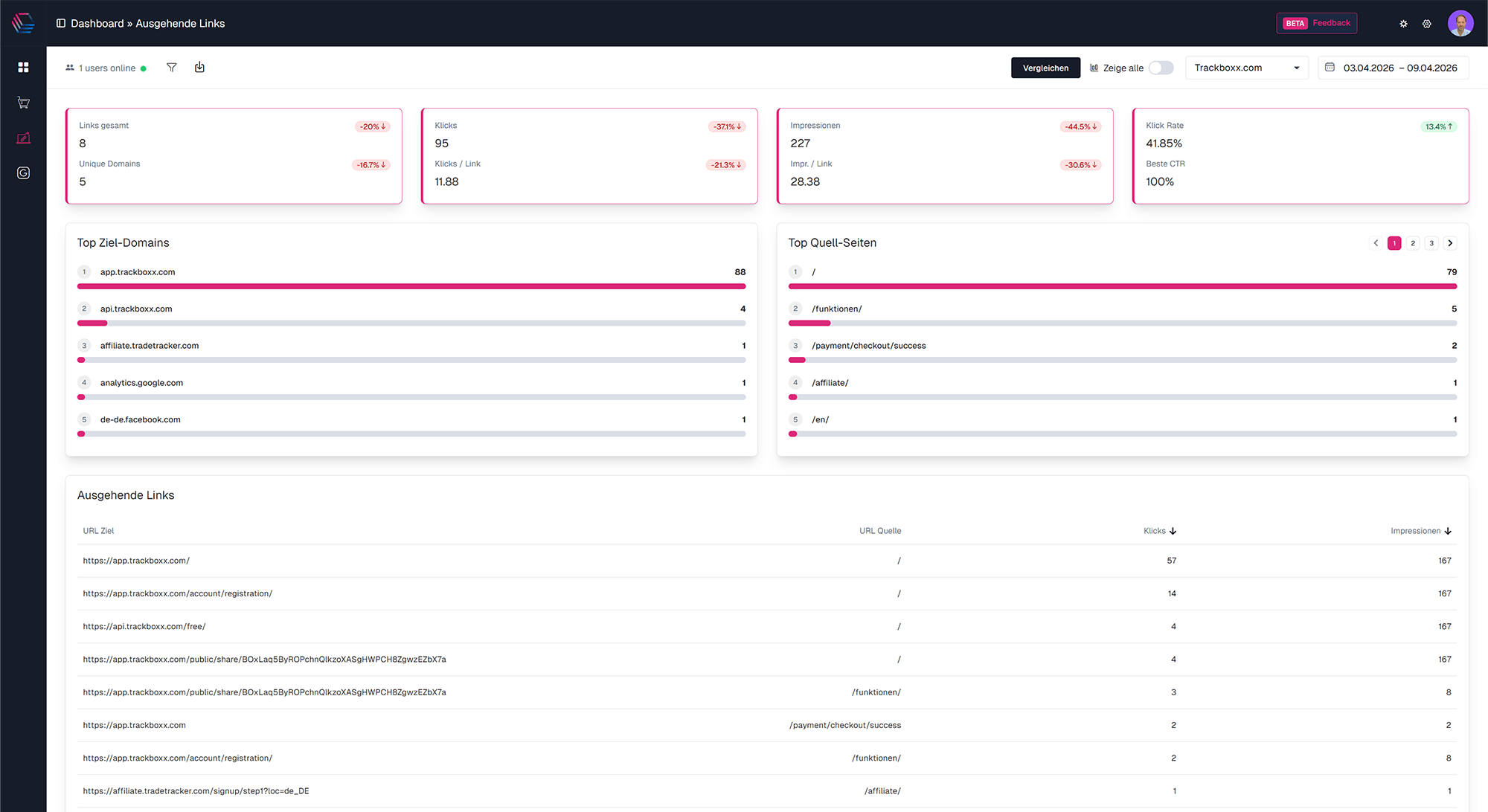
Task: Click the funnel filter icon
Action: (172, 68)
